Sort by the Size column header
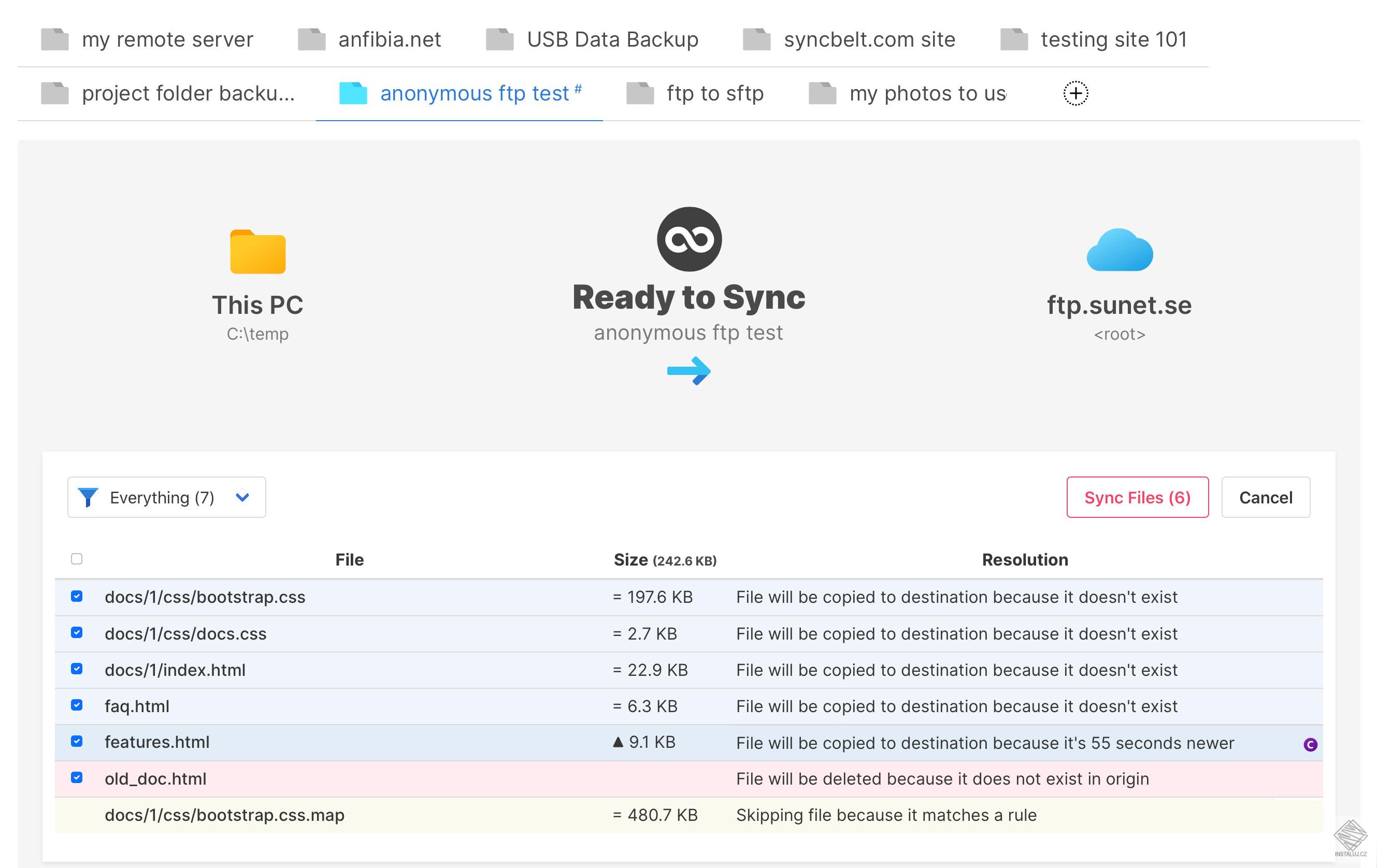The image size is (1377, 868). 631,560
